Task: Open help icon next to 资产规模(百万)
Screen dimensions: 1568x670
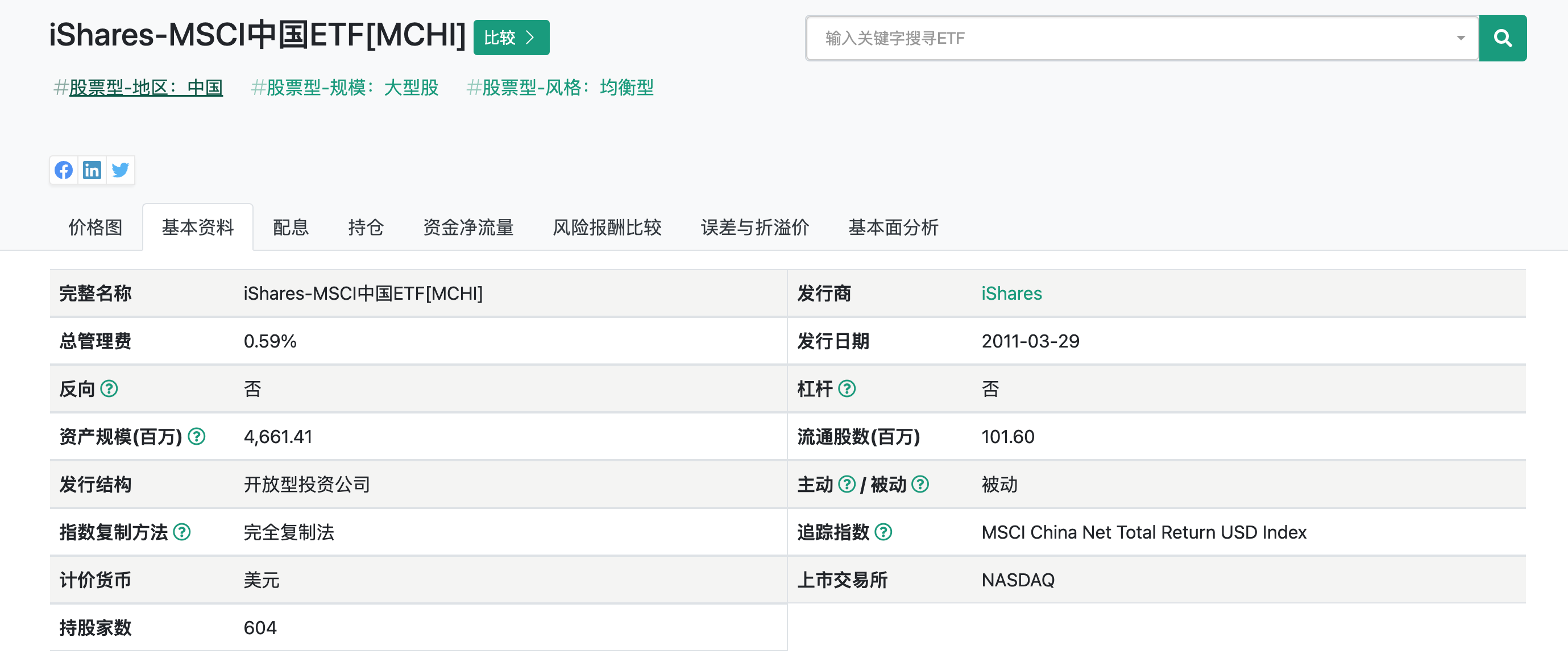Action: tap(197, 436)
